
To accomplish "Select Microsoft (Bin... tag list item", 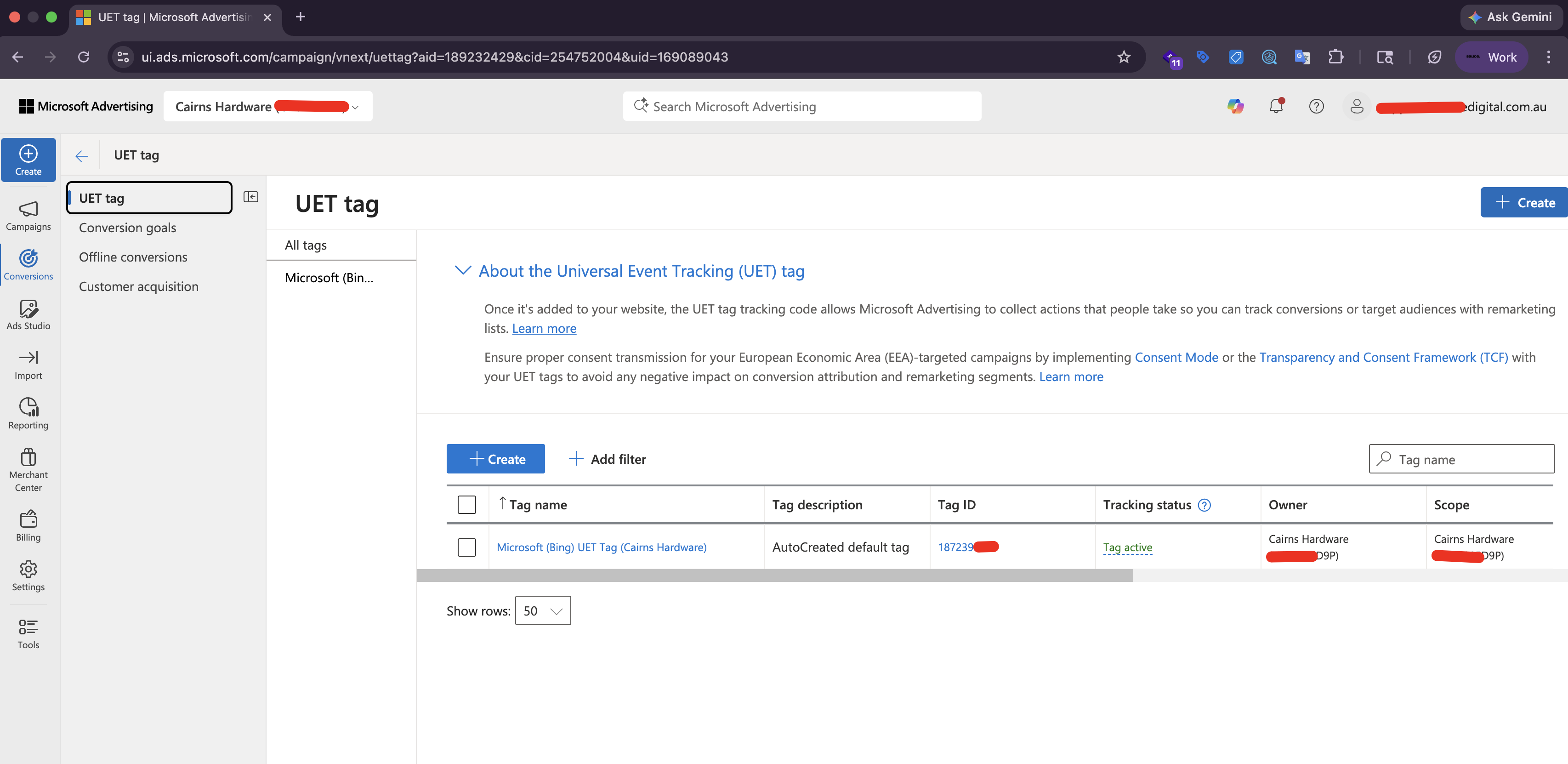I will point(341,278).
